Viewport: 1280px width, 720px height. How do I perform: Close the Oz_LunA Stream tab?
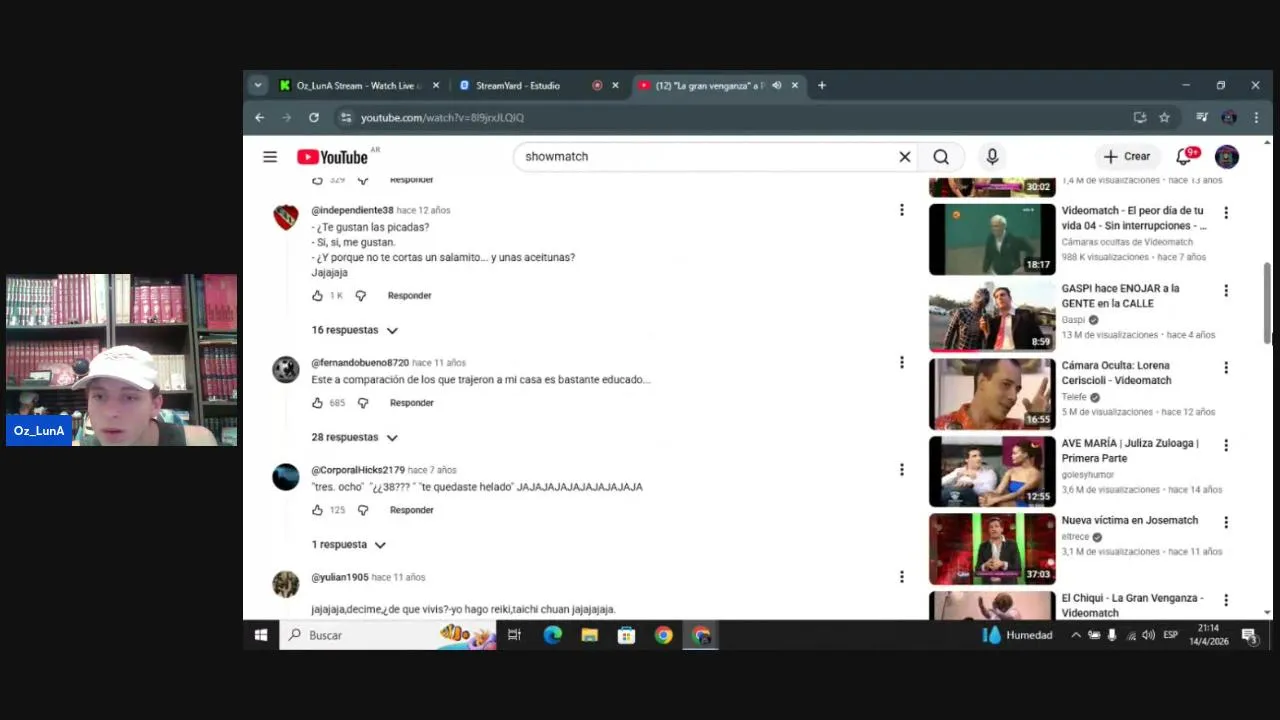point(436,86)
